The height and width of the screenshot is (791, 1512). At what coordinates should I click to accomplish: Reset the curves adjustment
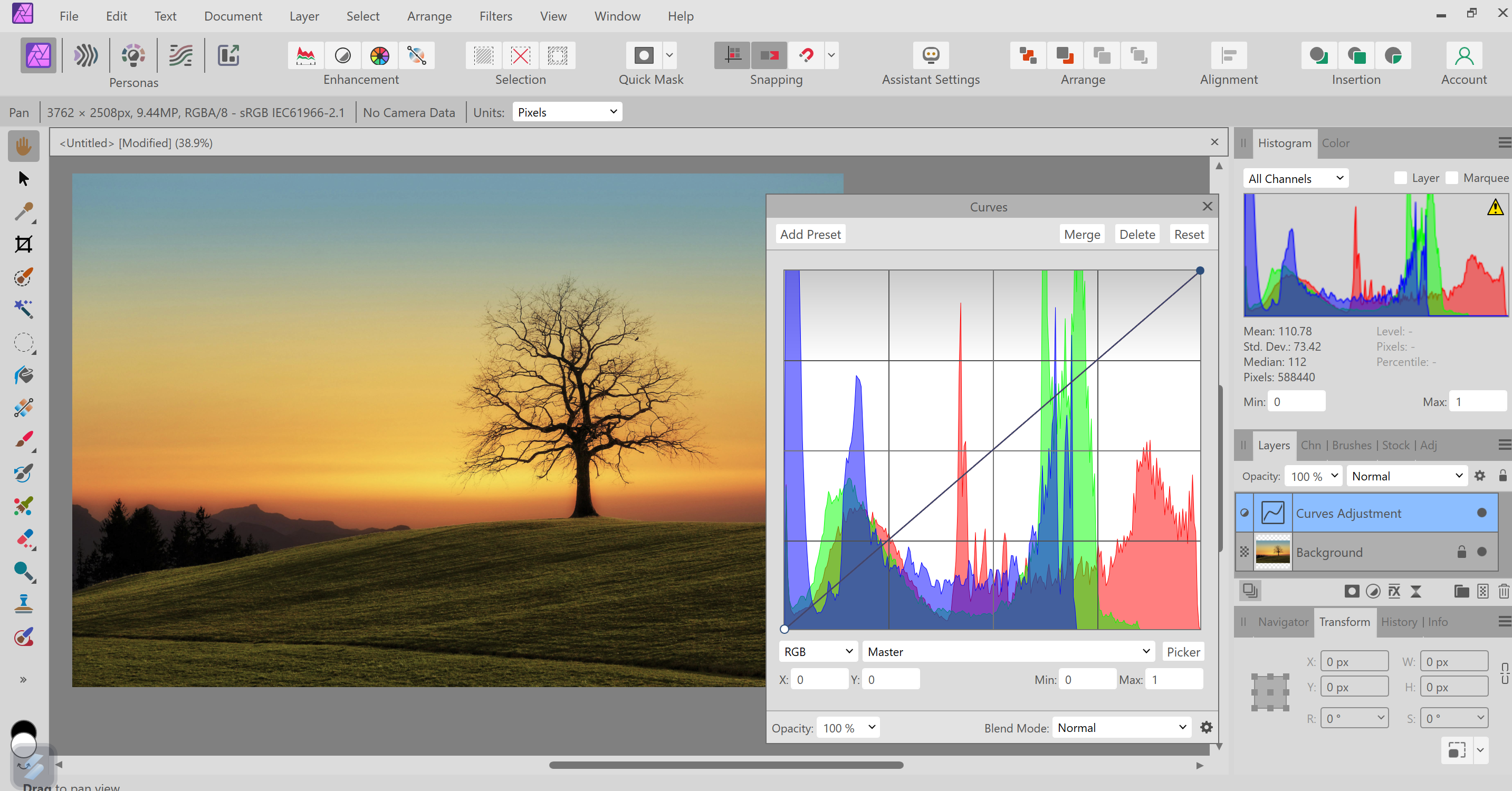[1189, 234]
